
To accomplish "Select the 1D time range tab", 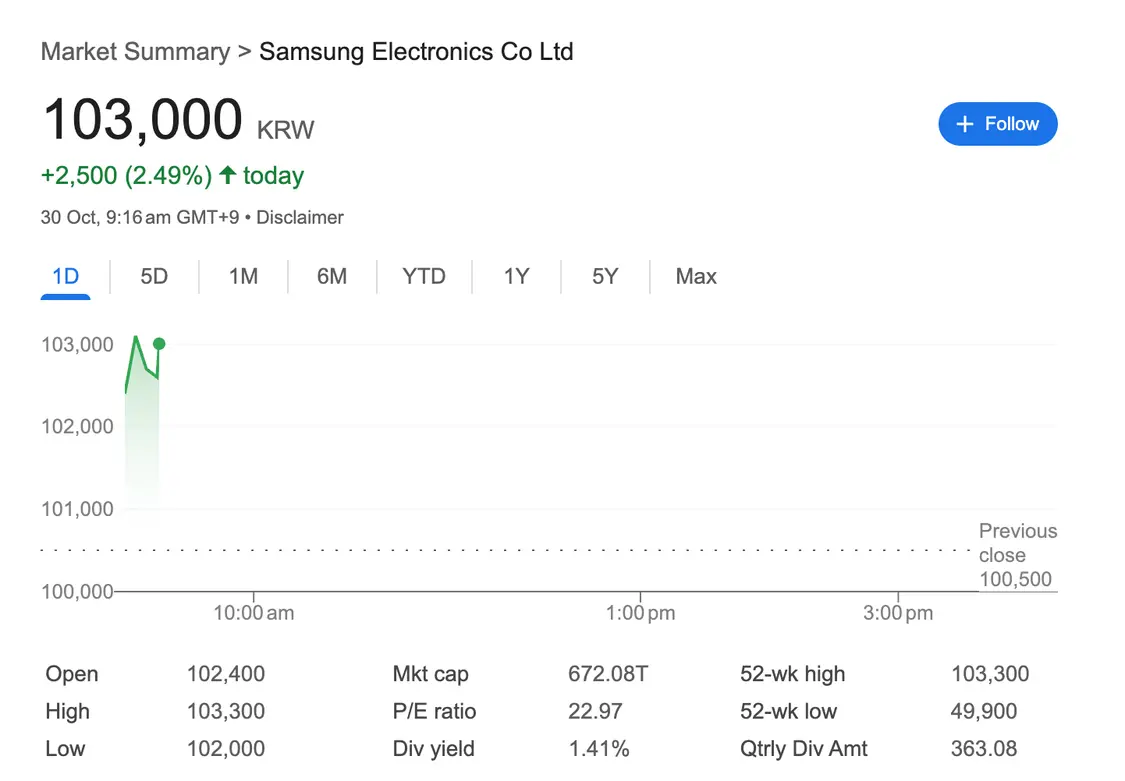I will [65, 277].
